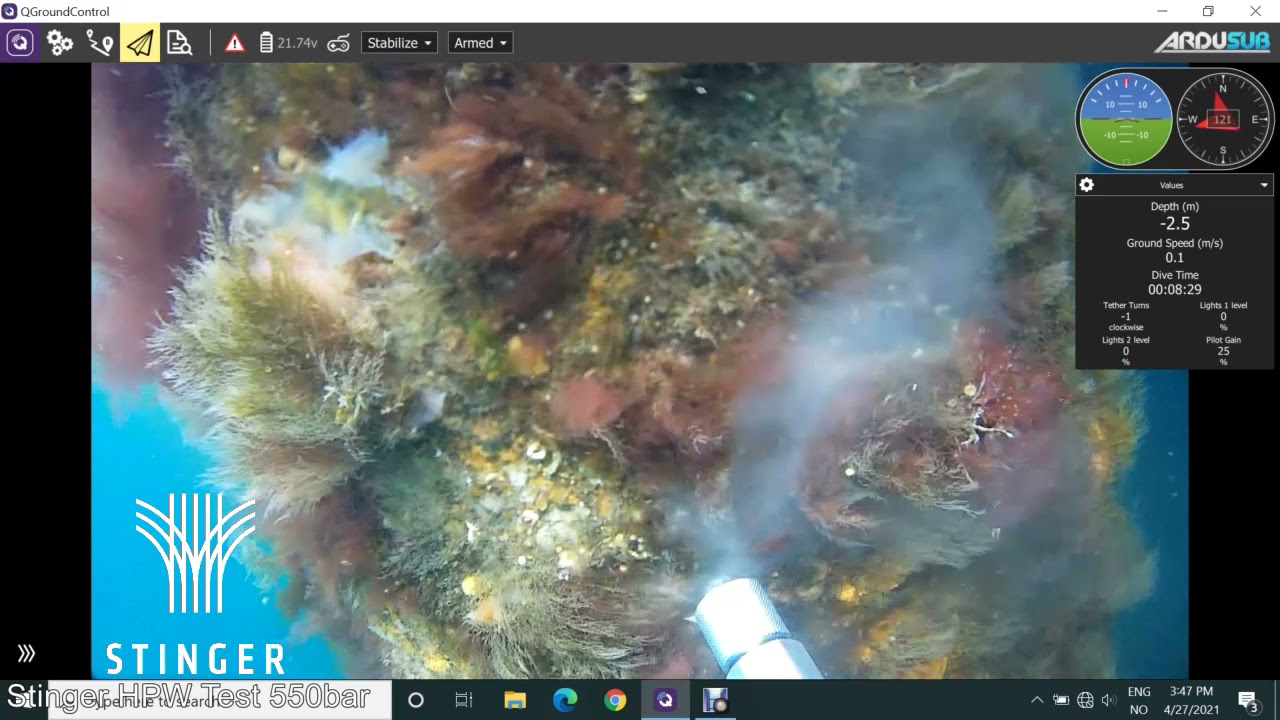Open joystick status gamepad icon

pos(339,43)
